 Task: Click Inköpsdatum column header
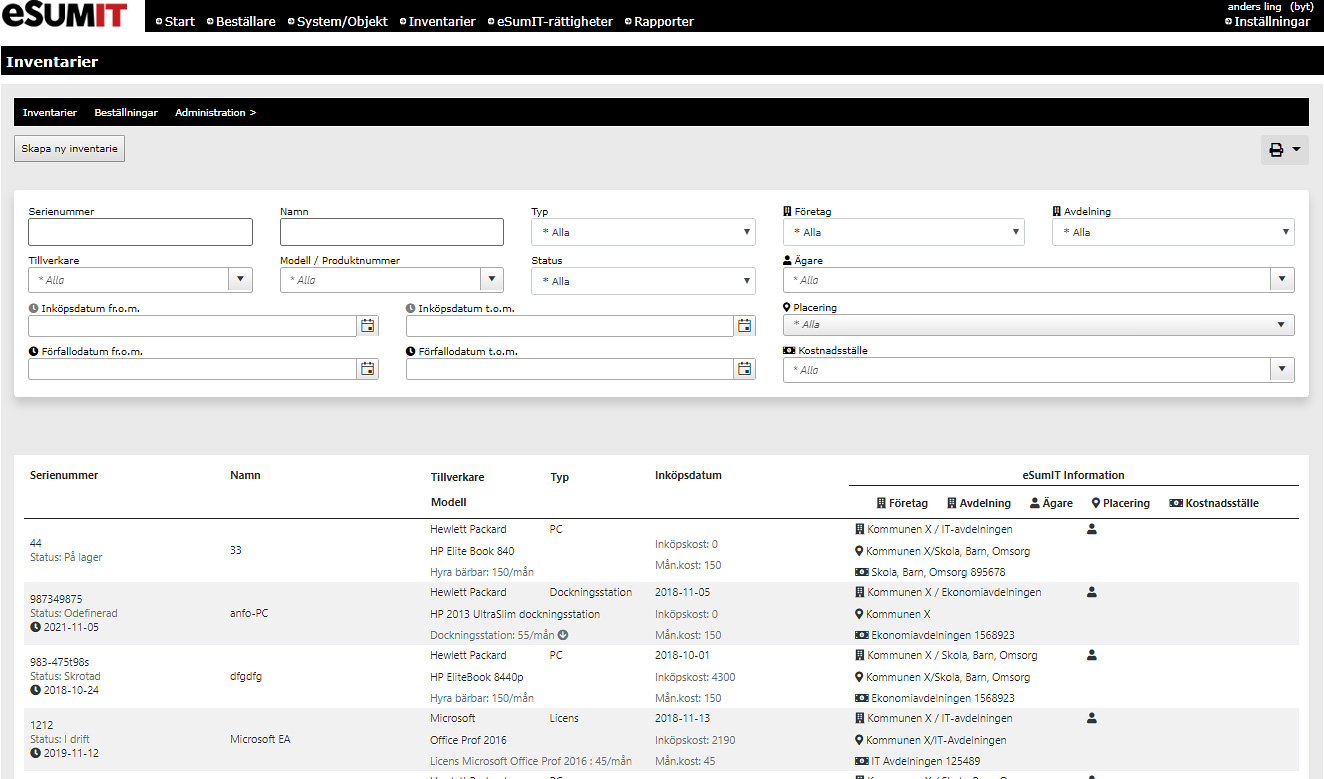click(x=688, y=476)
